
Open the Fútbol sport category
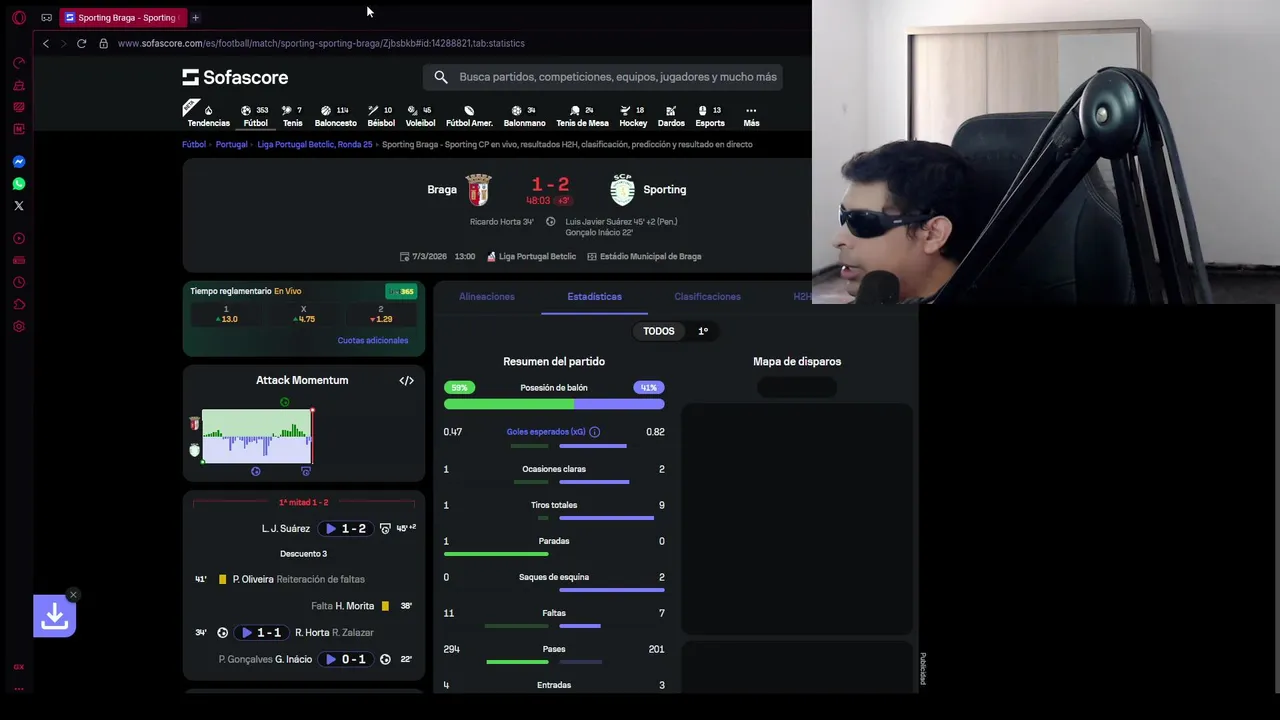point(256,116)
